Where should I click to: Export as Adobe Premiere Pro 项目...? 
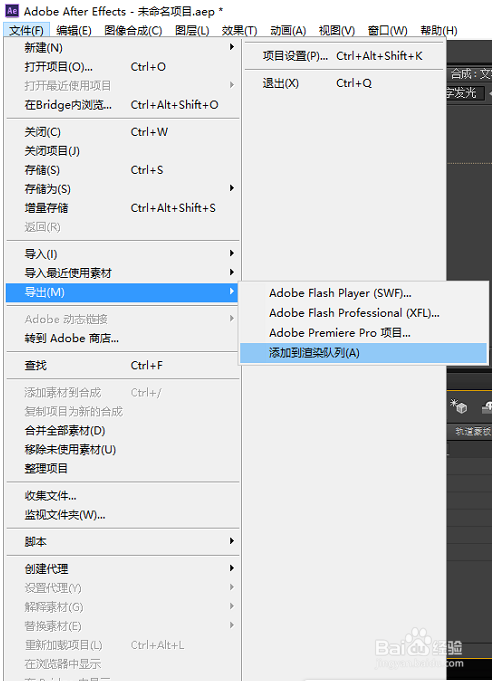coord(363,333)
